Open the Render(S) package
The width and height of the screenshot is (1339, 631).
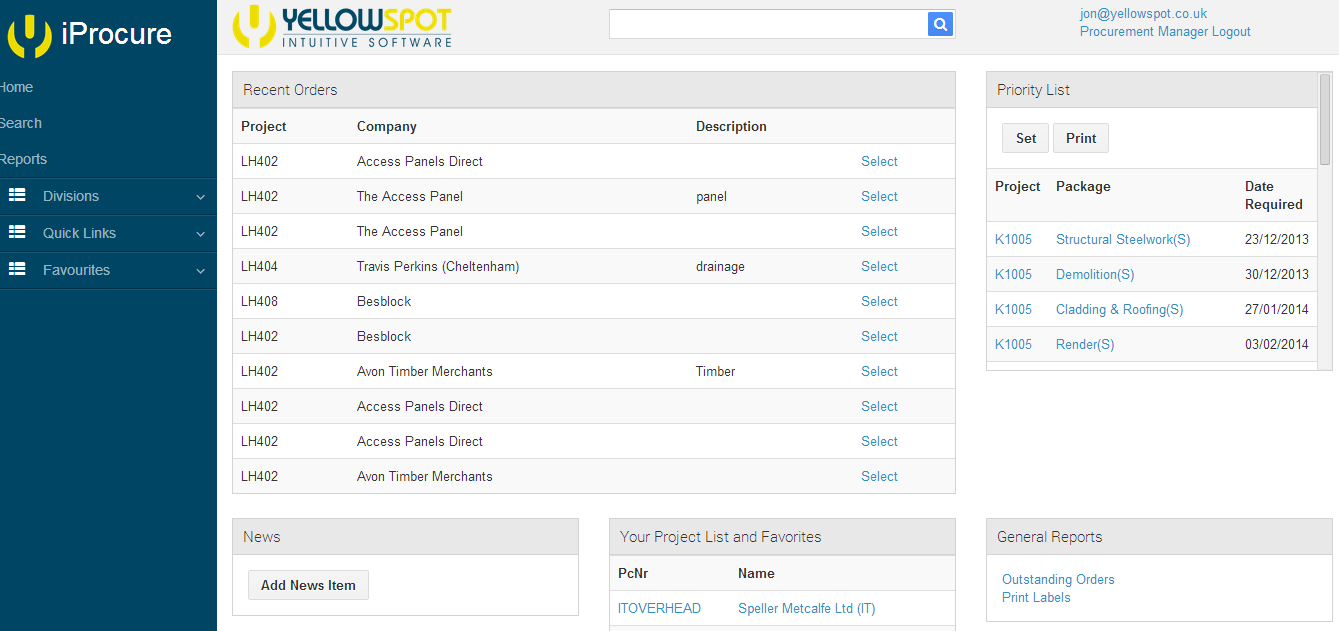click(x=1085, y=344)
